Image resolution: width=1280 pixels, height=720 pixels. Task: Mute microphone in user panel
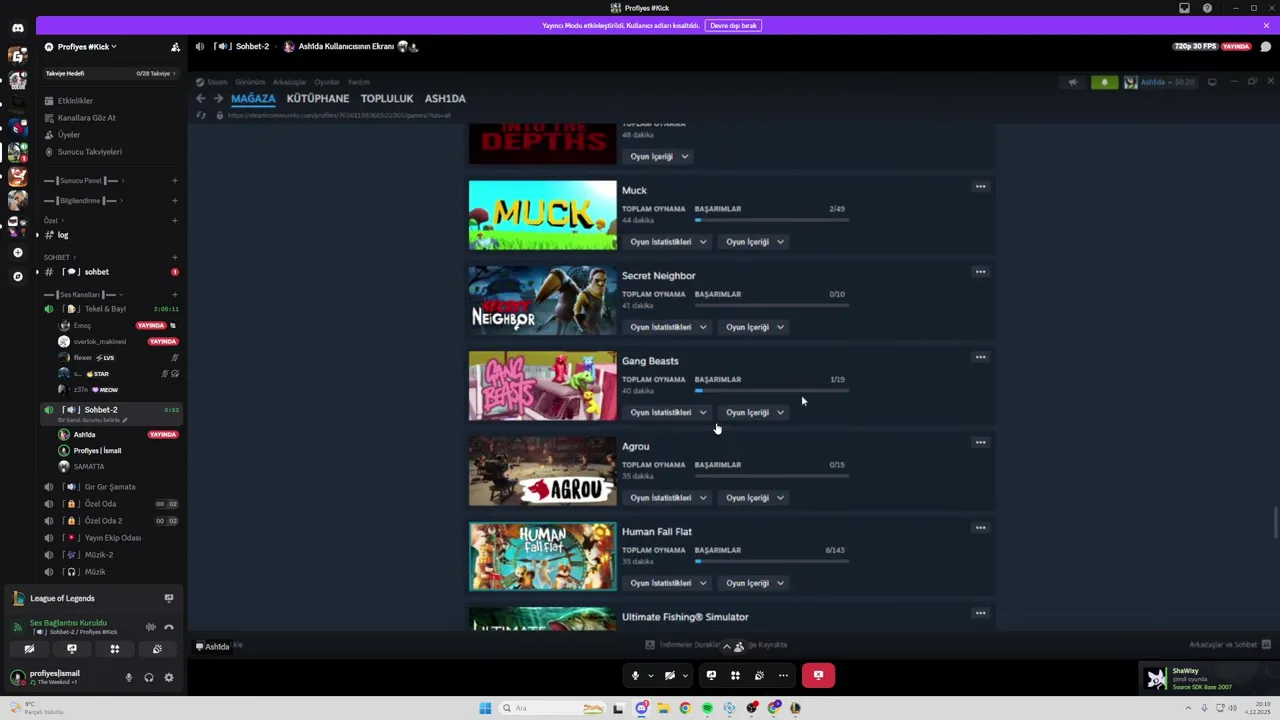(128, 678)
